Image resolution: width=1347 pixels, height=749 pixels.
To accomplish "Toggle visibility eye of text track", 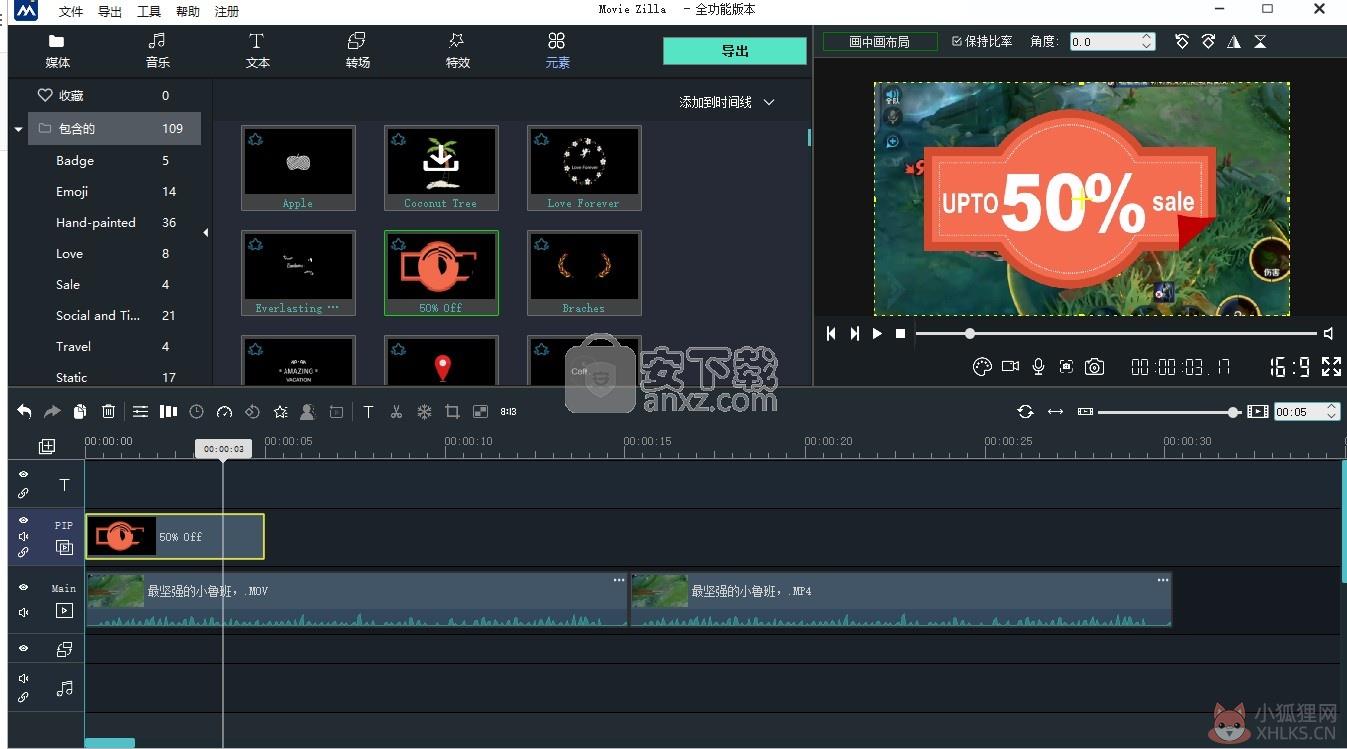I will 23,474.
